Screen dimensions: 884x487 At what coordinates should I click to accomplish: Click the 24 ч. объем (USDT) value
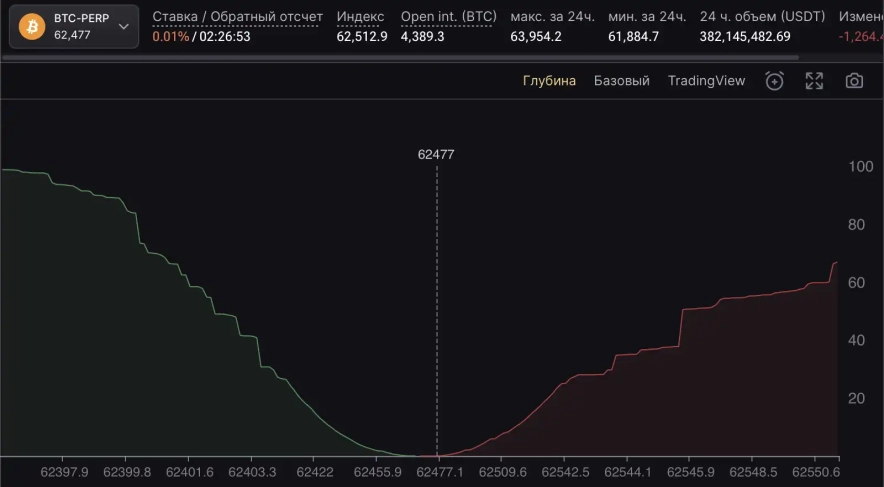(745, 36)
